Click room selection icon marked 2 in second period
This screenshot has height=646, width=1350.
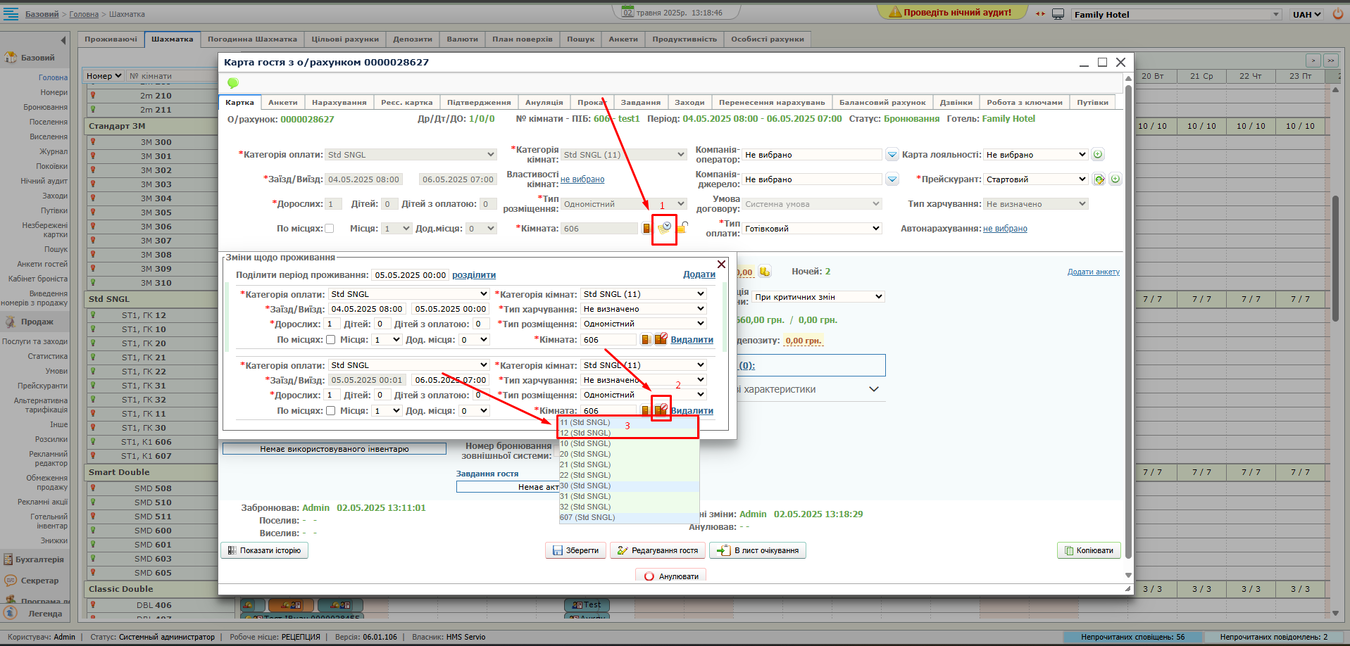coord(660,410)
